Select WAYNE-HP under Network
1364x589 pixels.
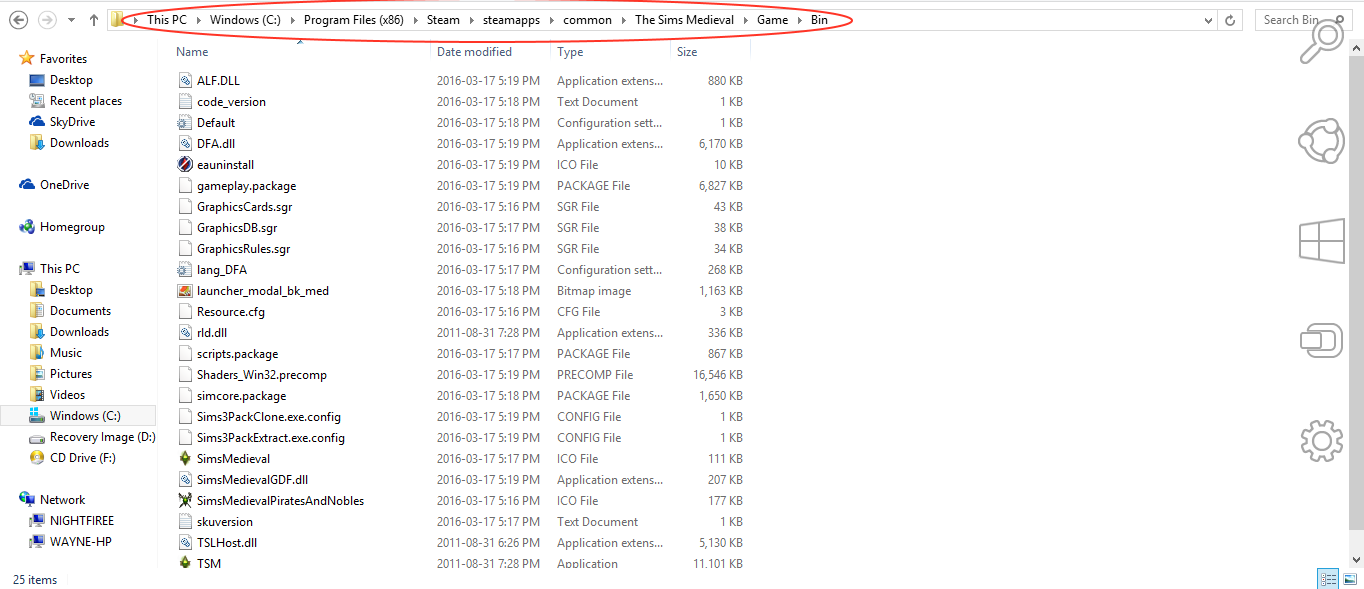81,542
